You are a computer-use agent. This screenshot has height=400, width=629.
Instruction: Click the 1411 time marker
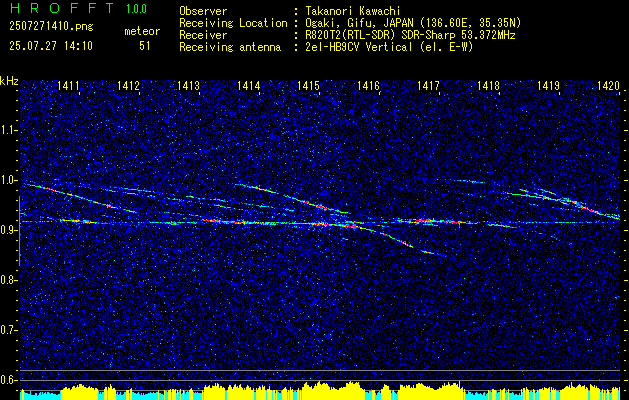[x=69, y=86]
